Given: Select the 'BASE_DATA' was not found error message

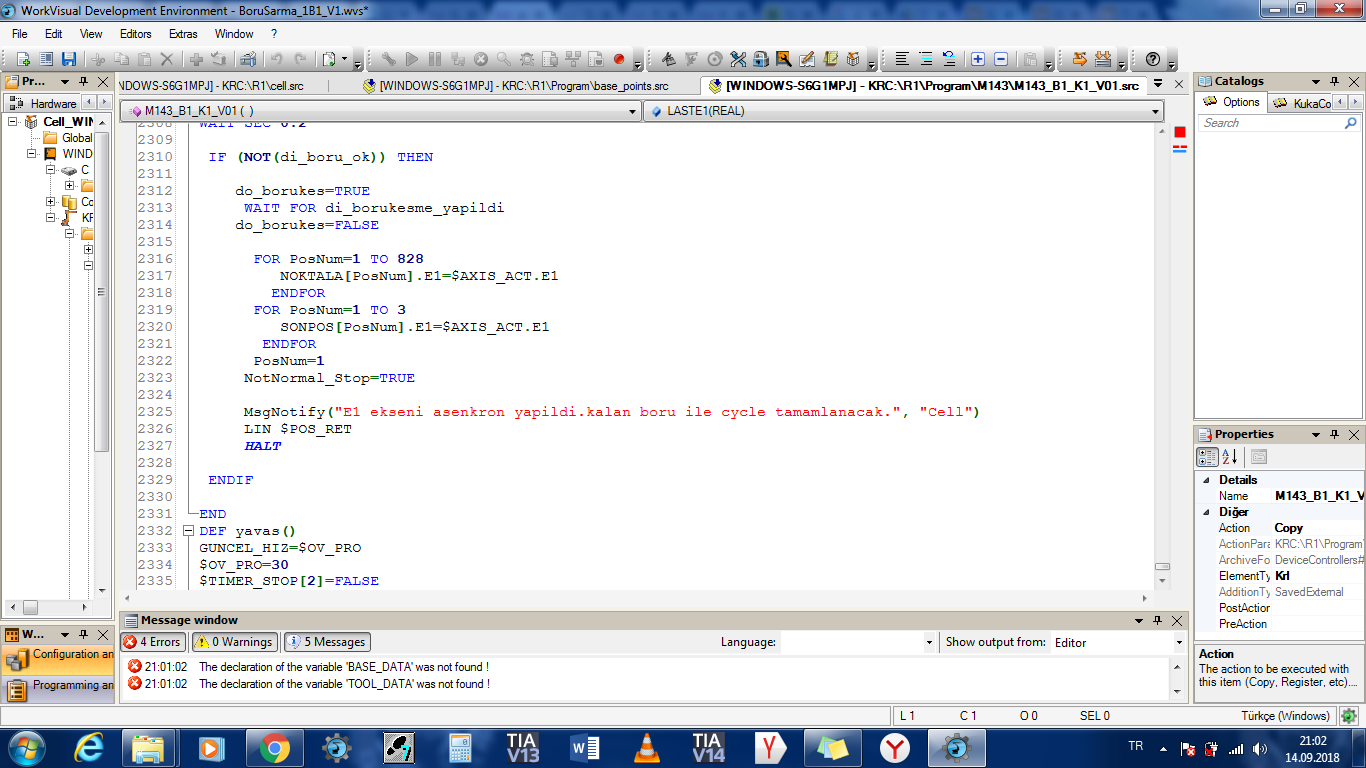Looking at the screenshot, I should coord(343,667).
